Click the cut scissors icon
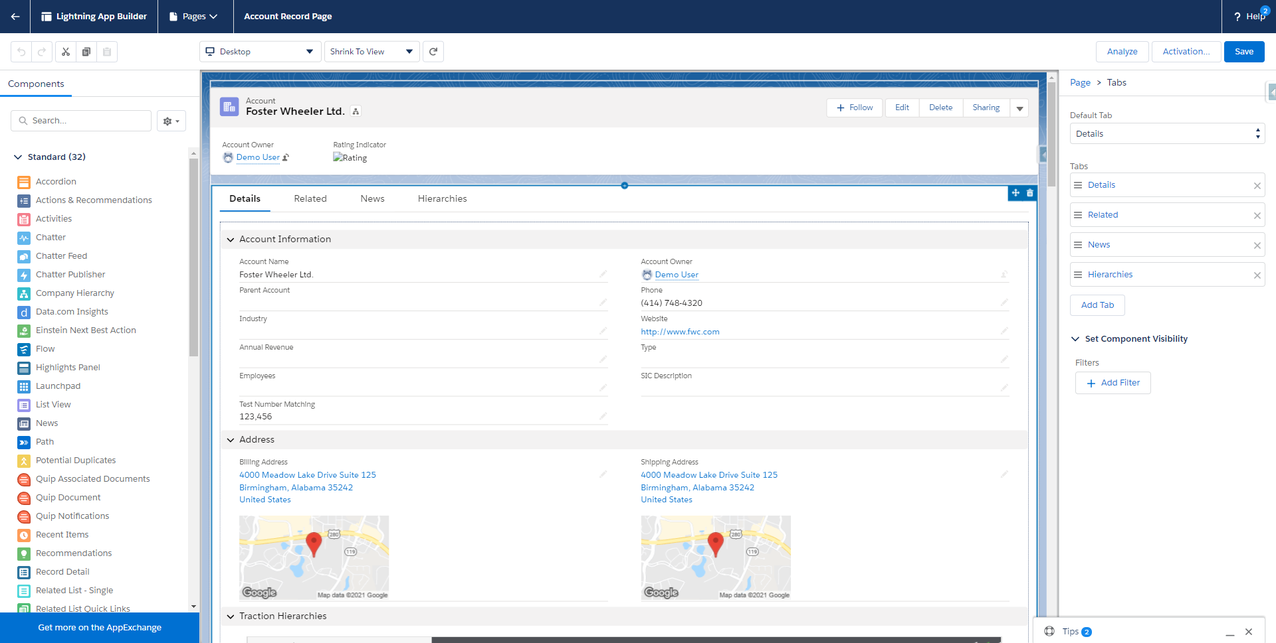 pos(65,51)
